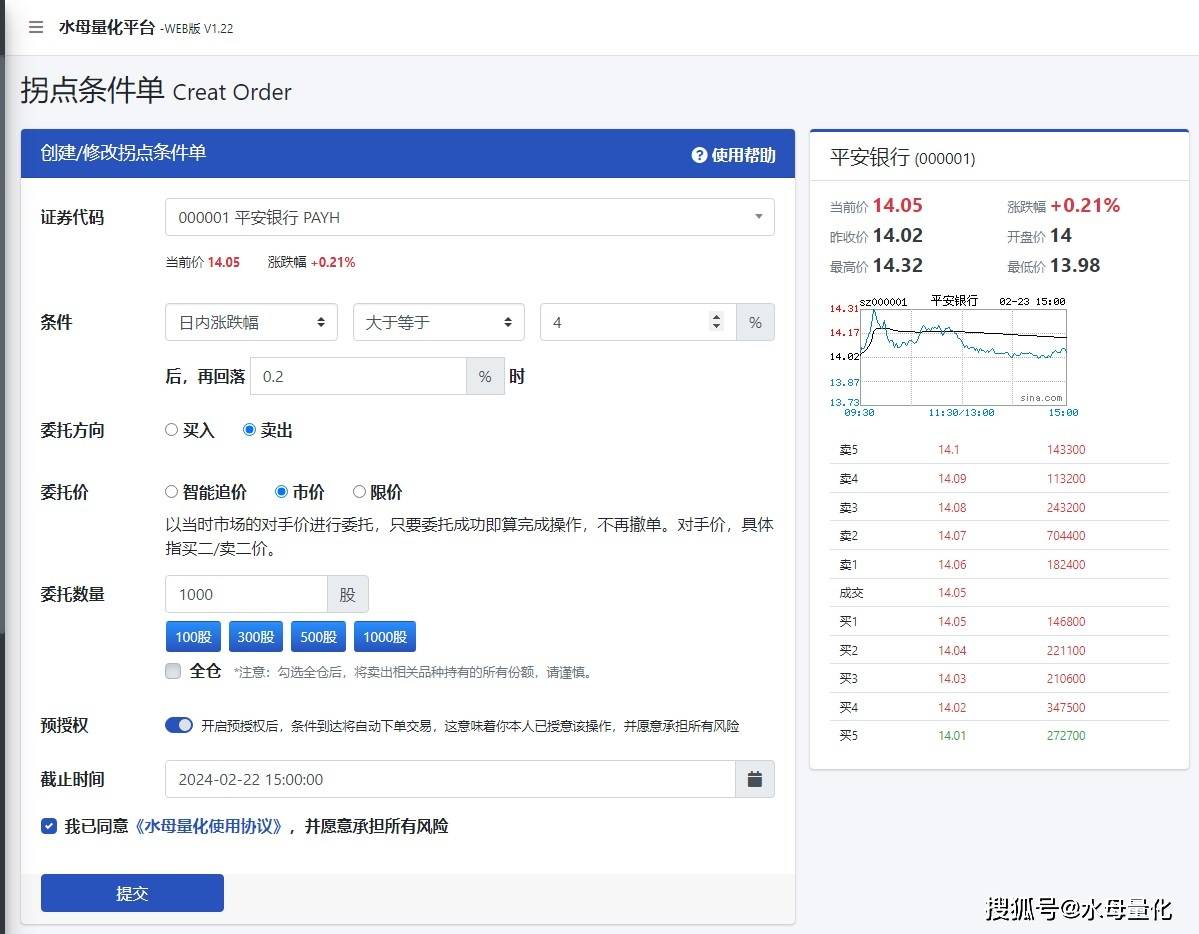Click the % unit icon beside the threshold field
Image resolution: width=1199 pixels, height=934 pixels.
pos(755,322)
